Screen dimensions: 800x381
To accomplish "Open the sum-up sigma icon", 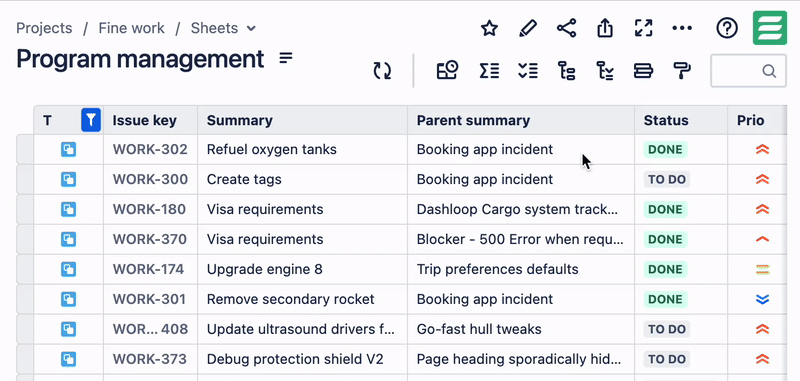I will click(x=489, y=70).
